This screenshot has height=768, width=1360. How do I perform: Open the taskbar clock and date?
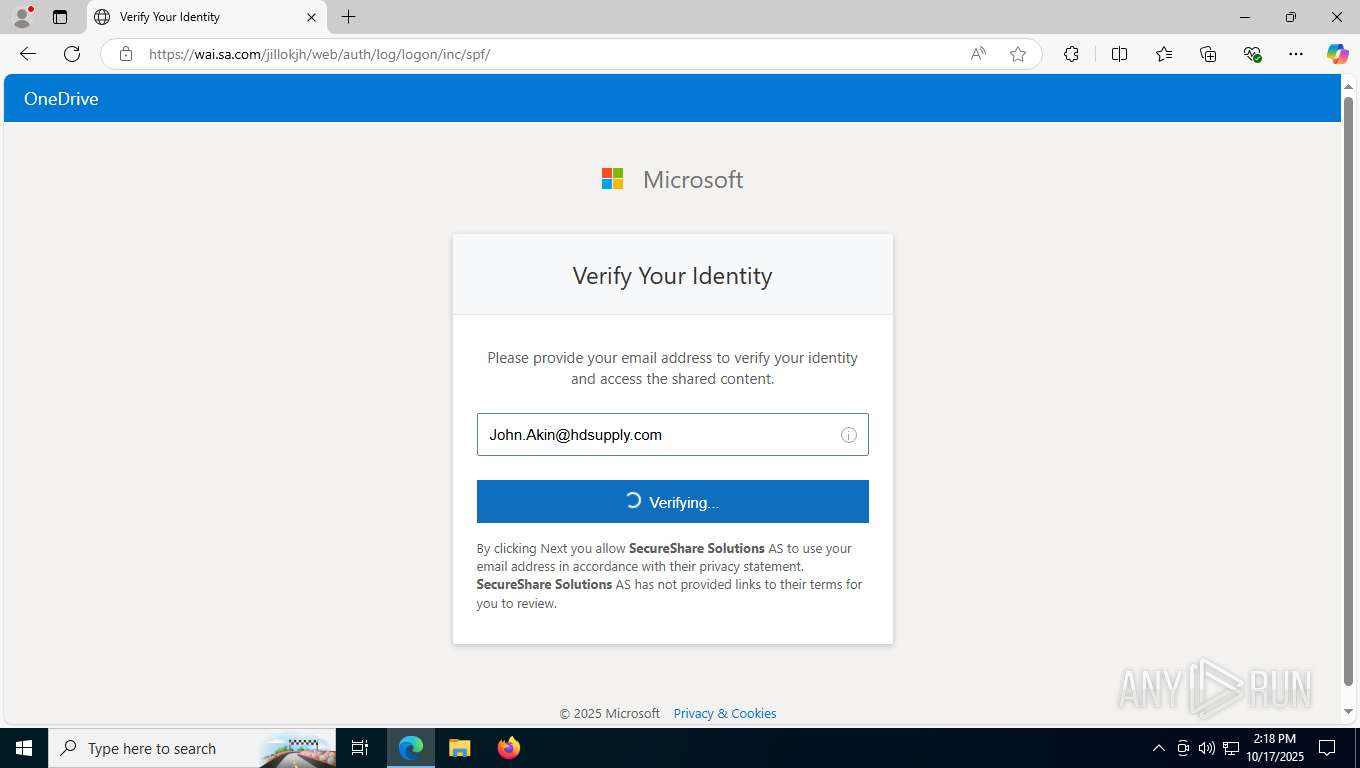[x=1275, y=748]
